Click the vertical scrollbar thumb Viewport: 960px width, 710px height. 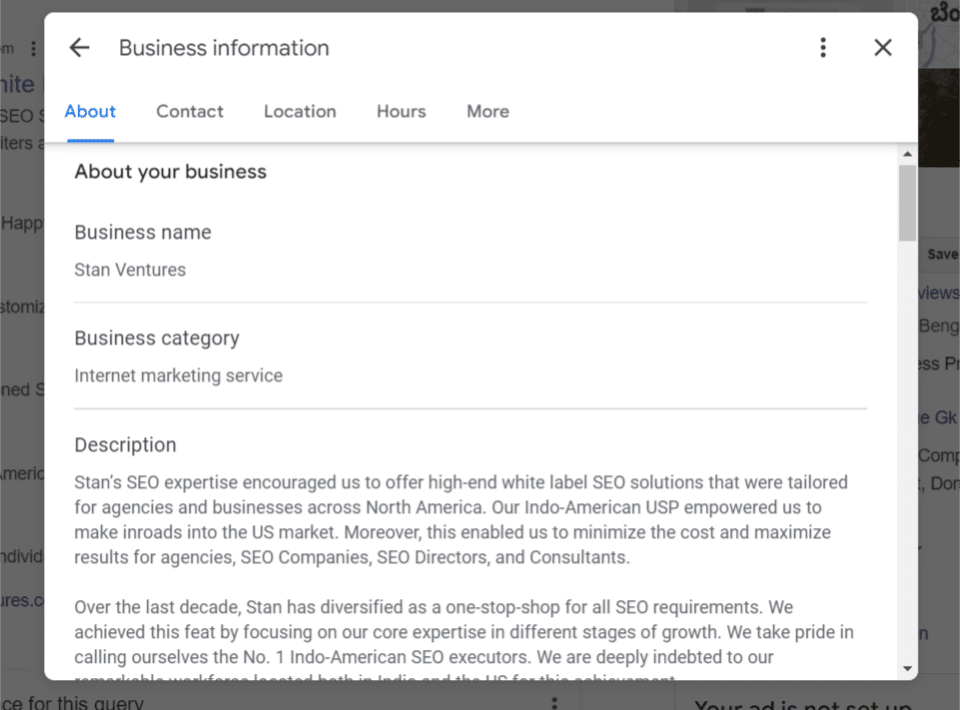click(907, 203)
